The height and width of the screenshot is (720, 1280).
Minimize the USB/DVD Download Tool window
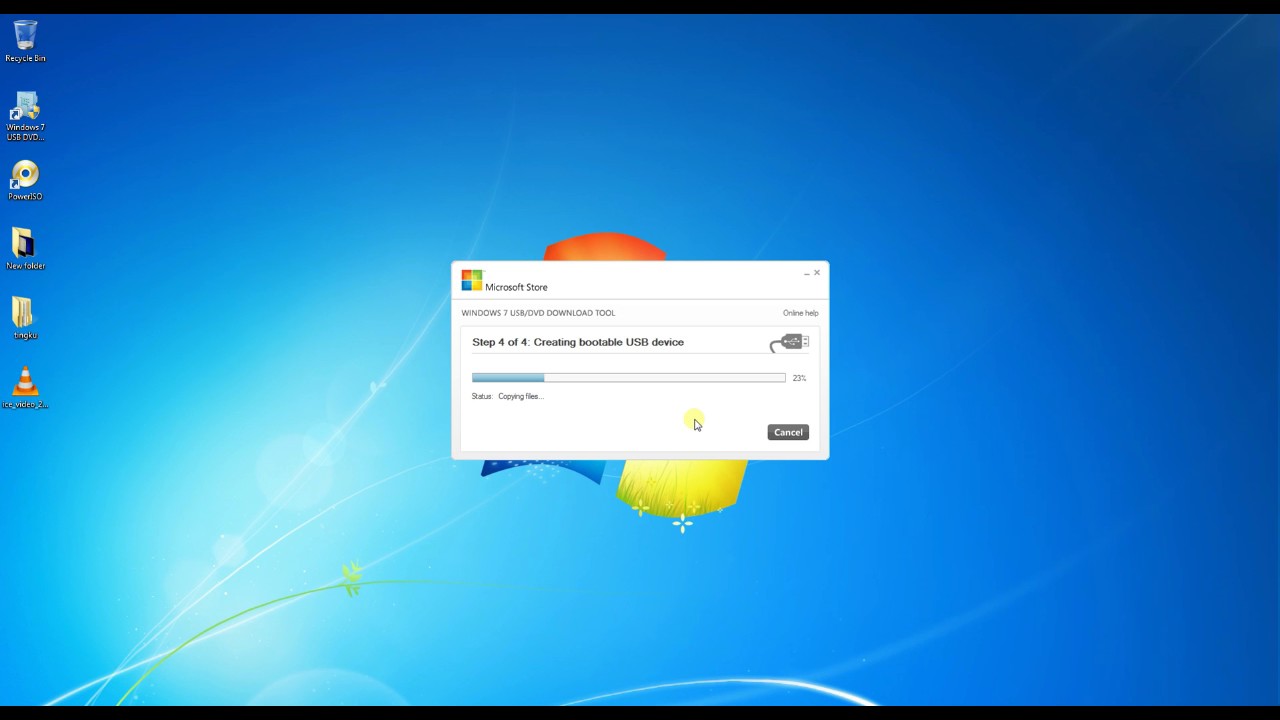point(806,273)
